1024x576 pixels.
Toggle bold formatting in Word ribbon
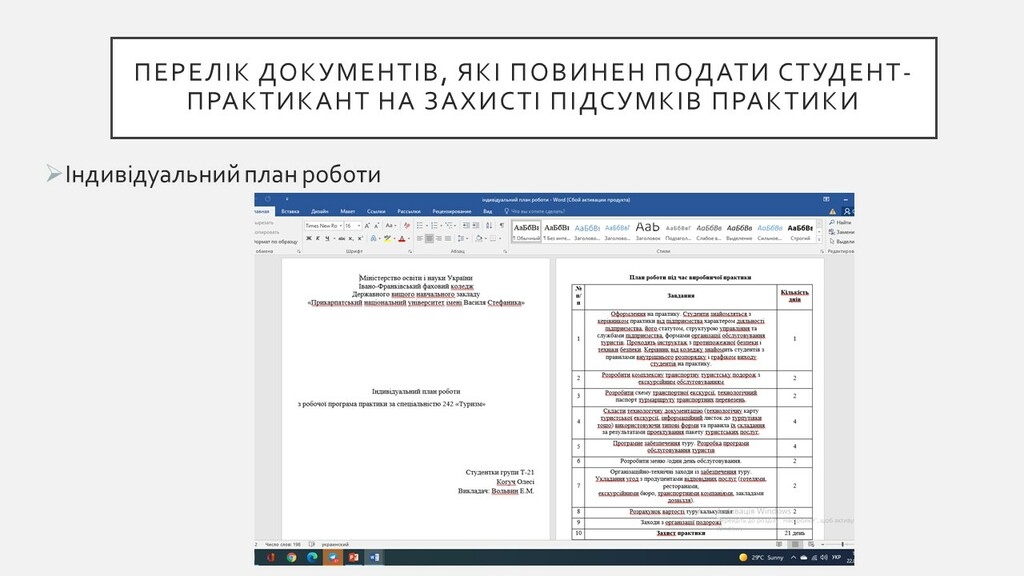click(309, 239)
